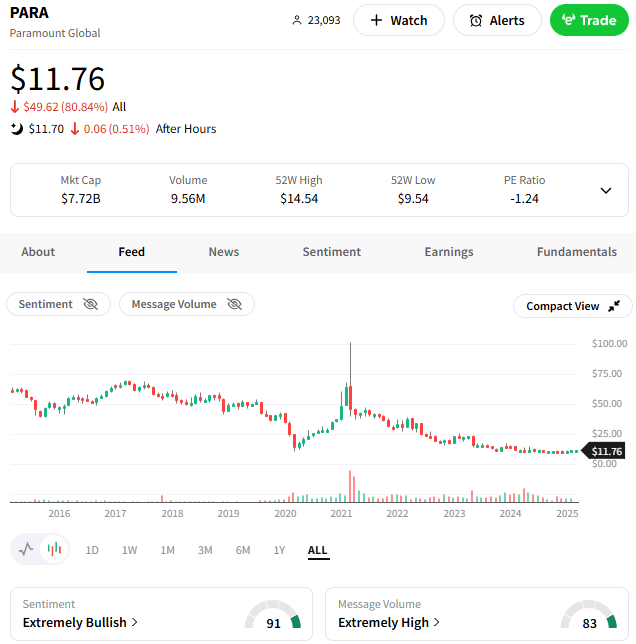The width and height of the screenshot is (636, 644).
Task: Click the 52W High $14.54 value
Action: click(x=299, y=199)
